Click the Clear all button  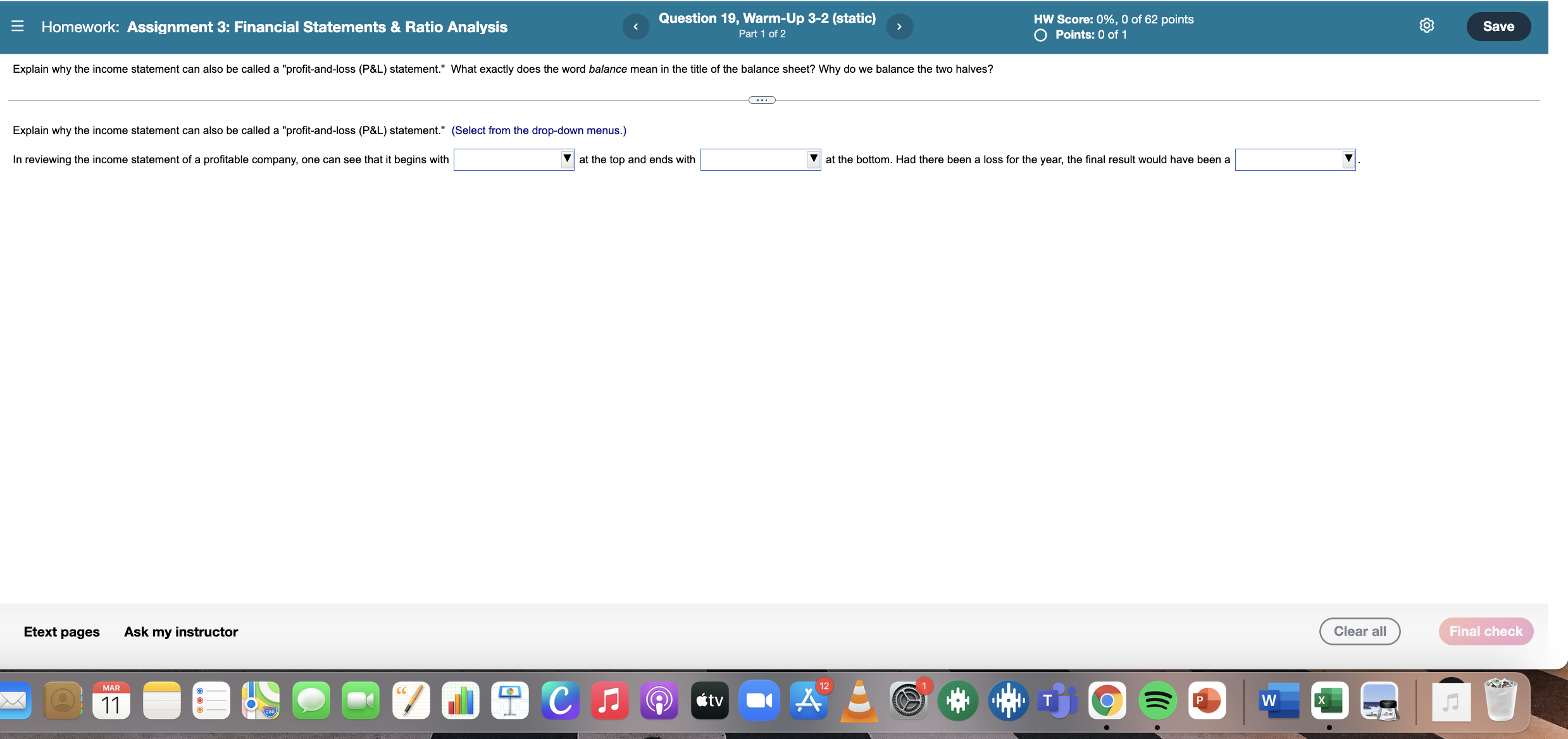click(x=1359, y=631)
